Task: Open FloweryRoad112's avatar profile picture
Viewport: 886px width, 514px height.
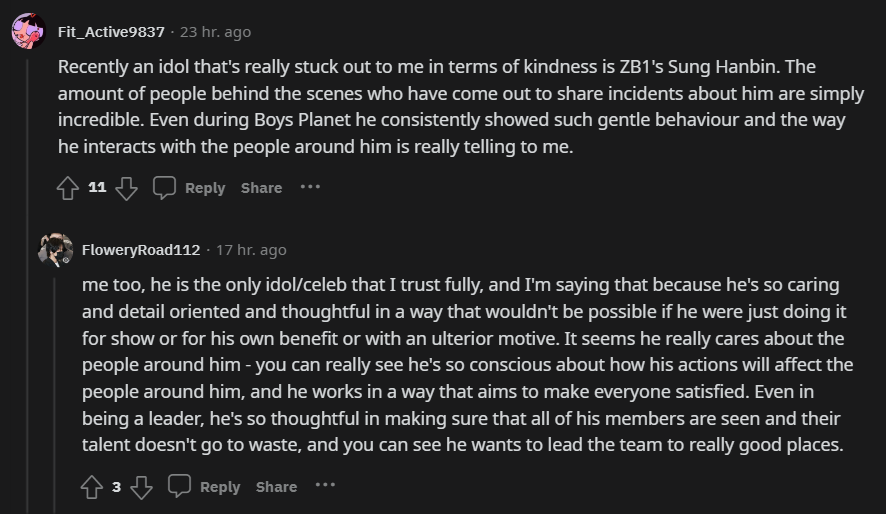Action: [x=56, y=249]
